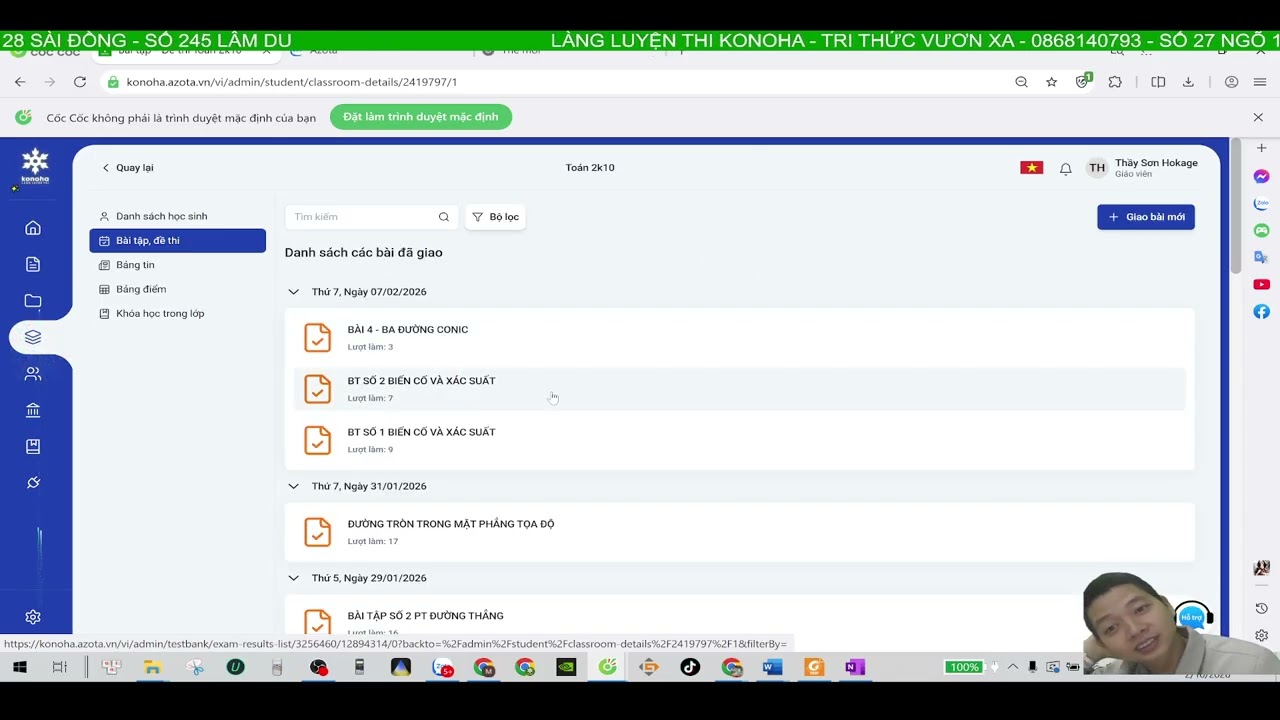Click the Vietnam flag language icon
Screen dimensions: 1280x720
point(1031,168)
